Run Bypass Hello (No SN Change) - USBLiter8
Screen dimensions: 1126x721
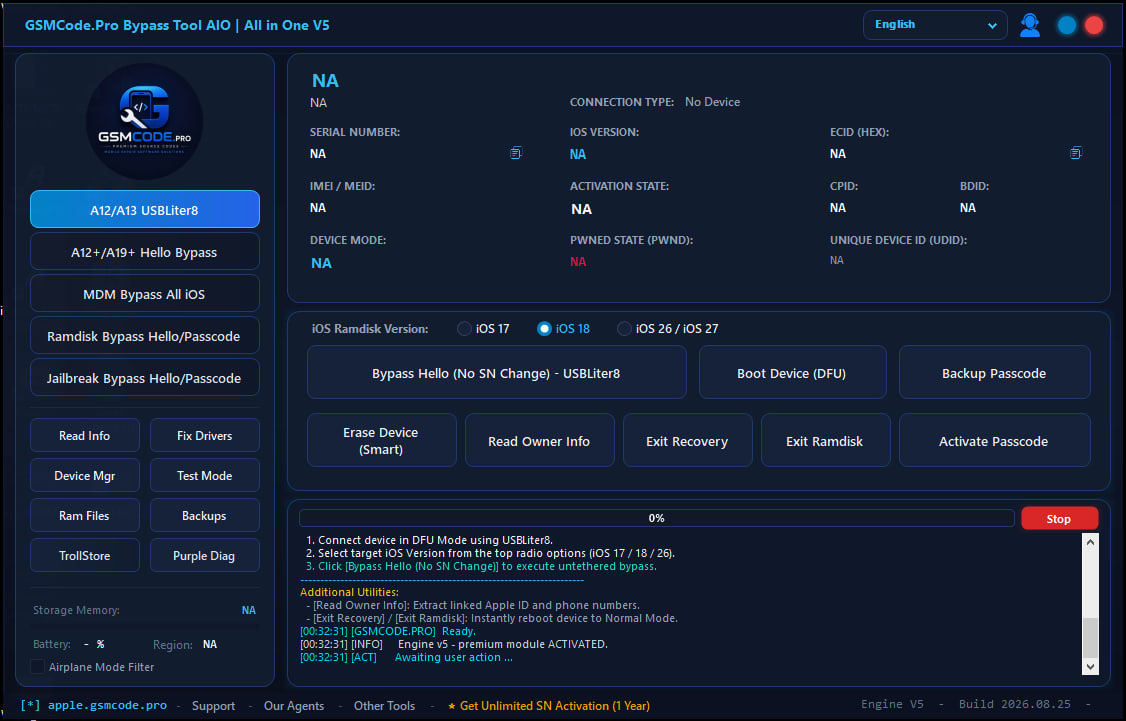496,373
